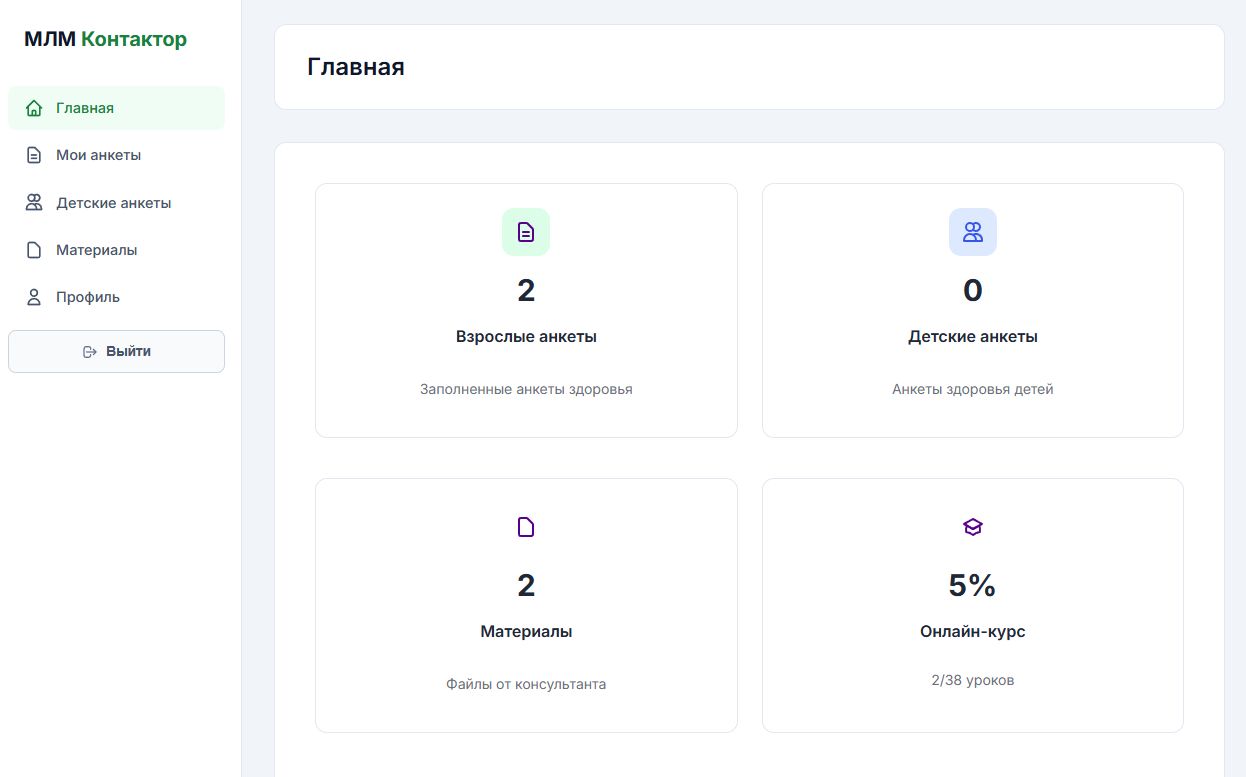
Task: Click the blue people icon in Детские анкеты card
Action: [973, 232]
